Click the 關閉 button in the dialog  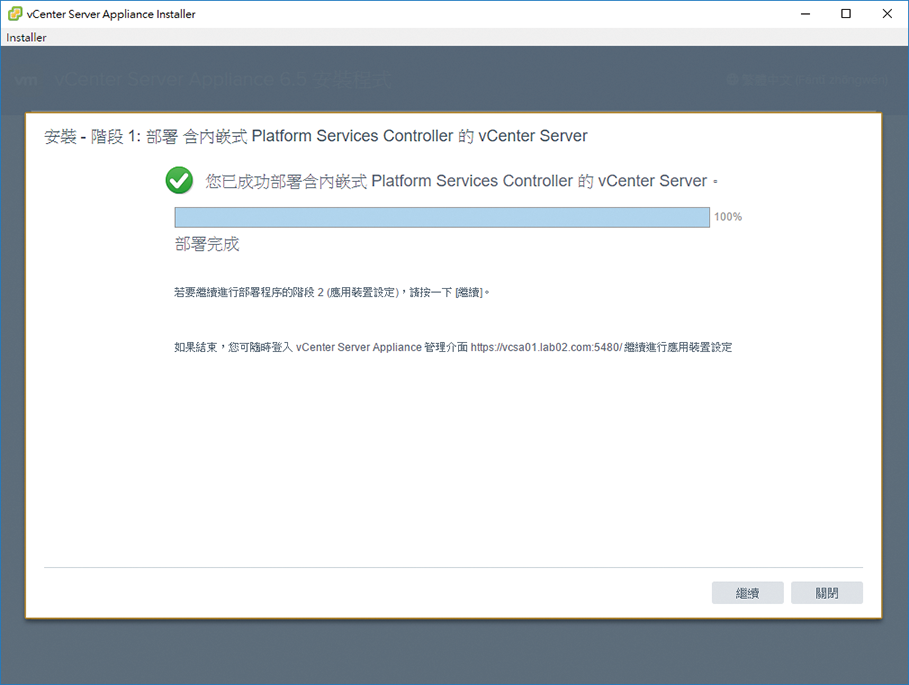(827, 593)
